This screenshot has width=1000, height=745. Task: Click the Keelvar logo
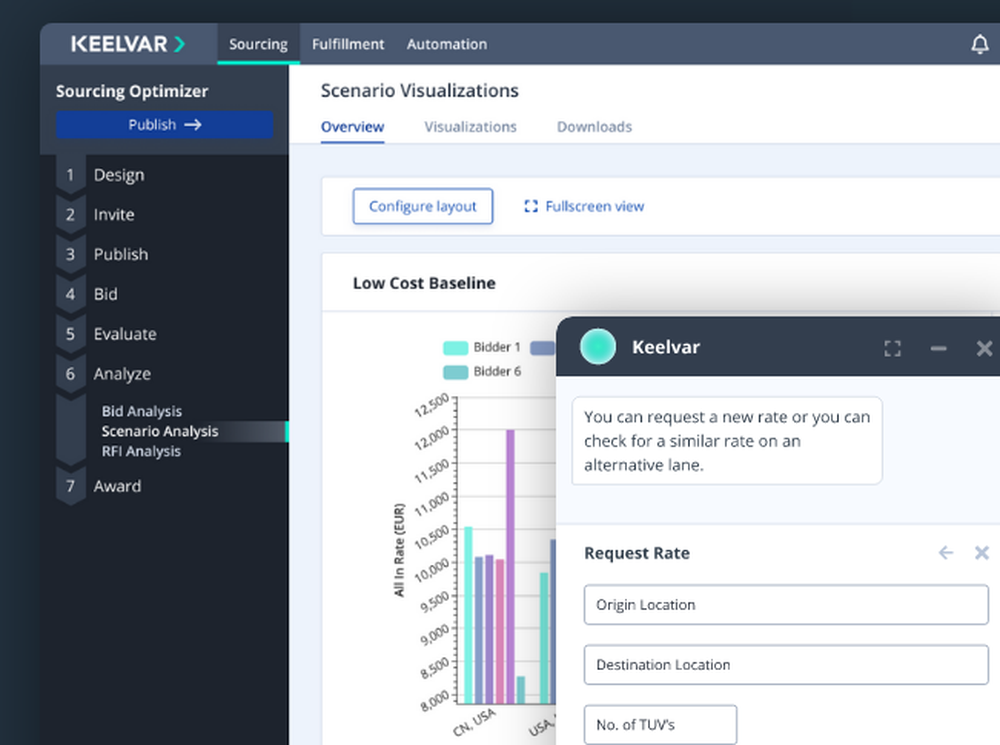coord(128,44)
